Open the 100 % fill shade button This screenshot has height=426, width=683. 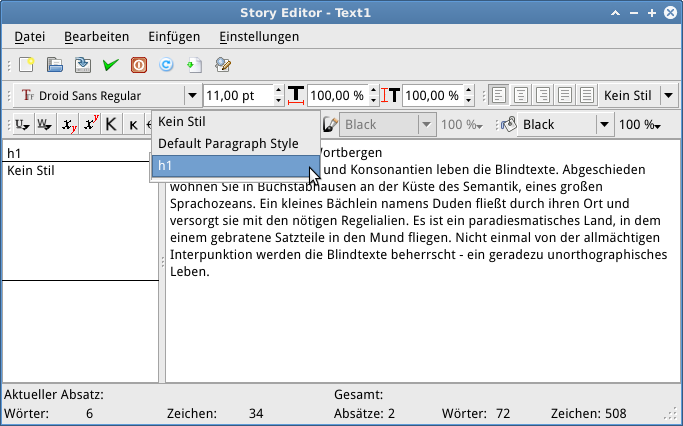640,125
